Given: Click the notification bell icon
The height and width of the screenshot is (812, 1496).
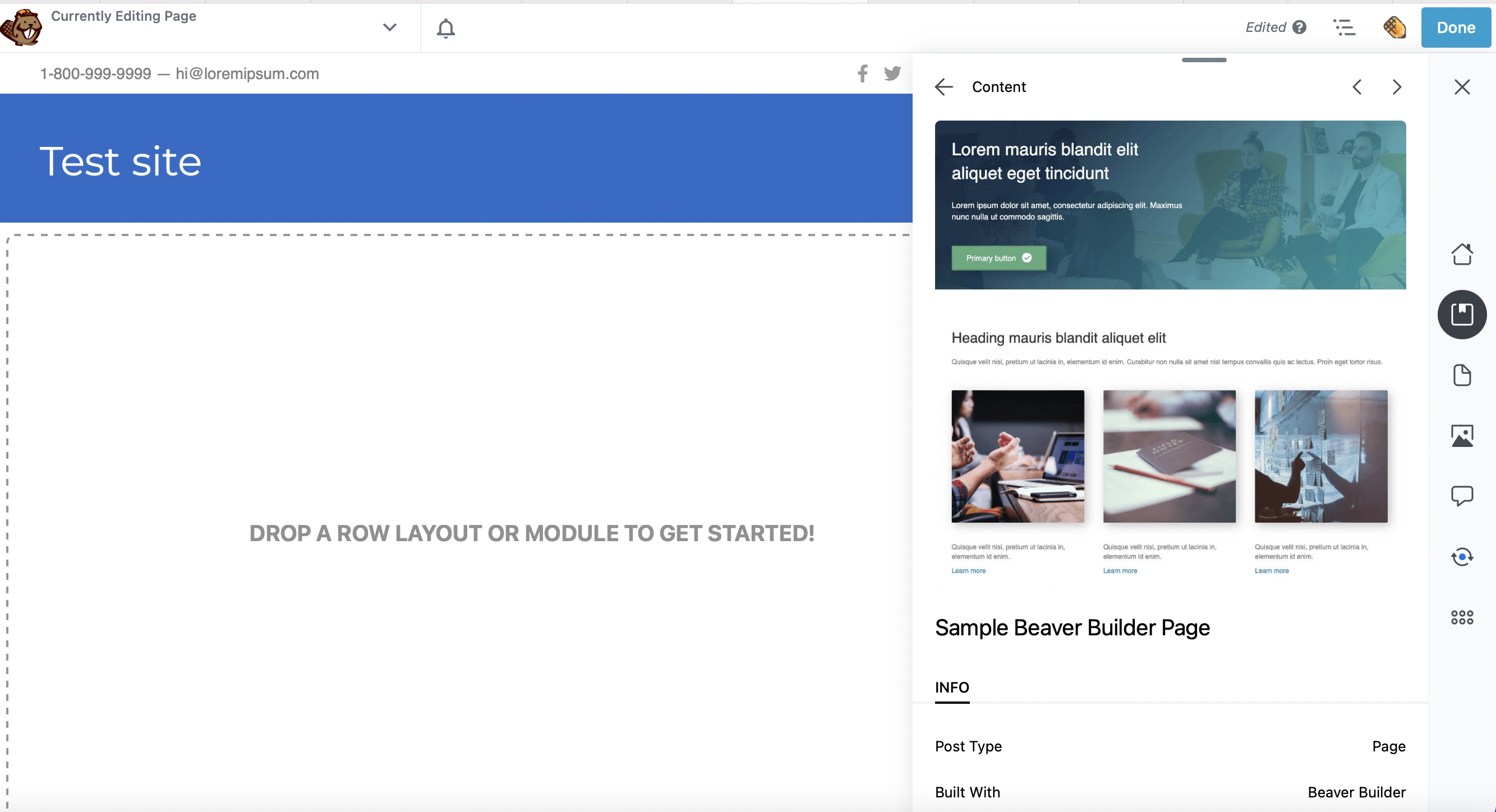Looking at the screenshot, I should (x=445, y=28).
